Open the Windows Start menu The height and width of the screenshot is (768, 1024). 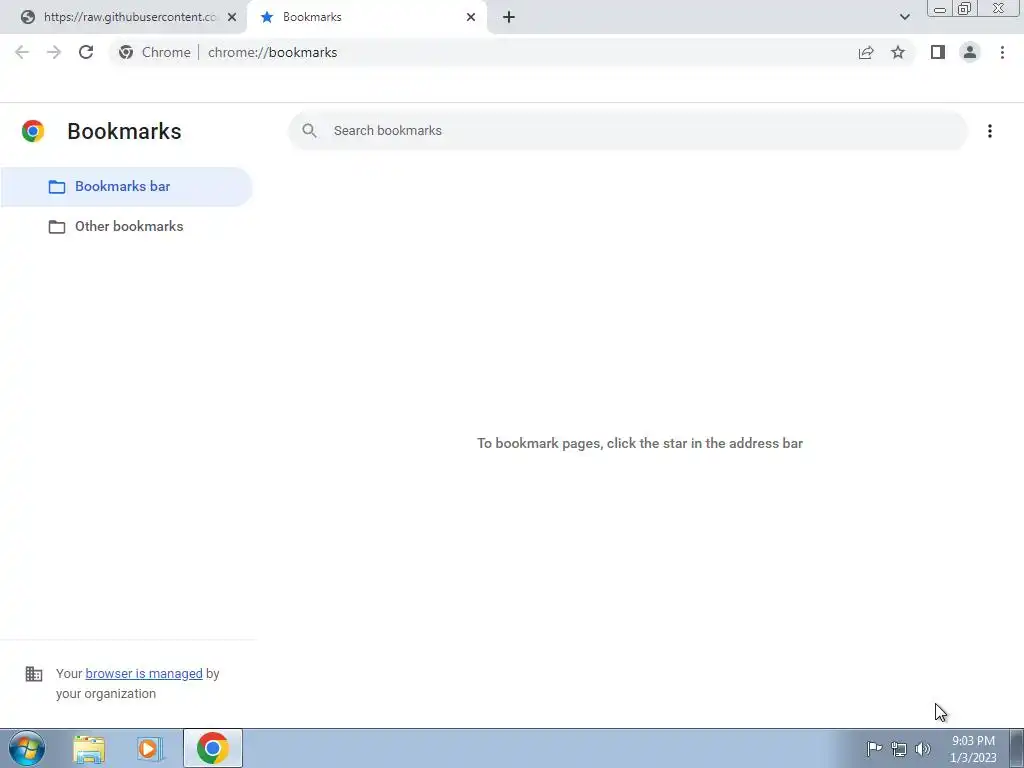pyautogui.click(x=27, y=748)
